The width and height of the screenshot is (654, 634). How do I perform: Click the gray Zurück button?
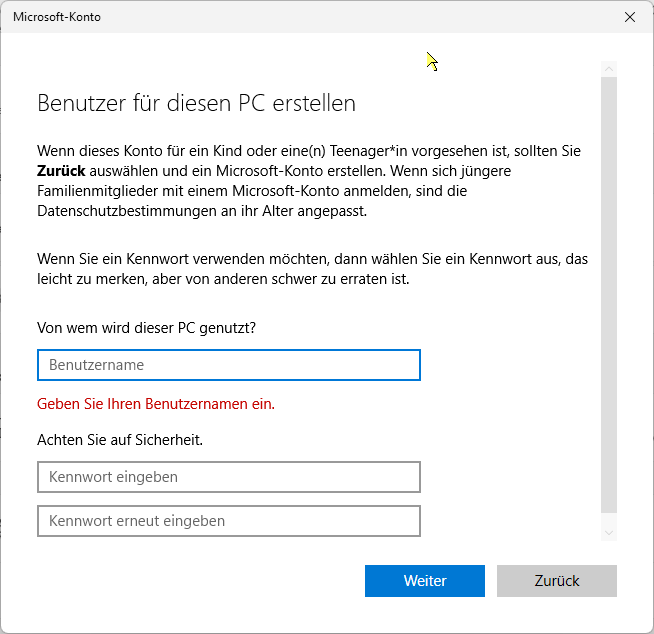(556, 581)
